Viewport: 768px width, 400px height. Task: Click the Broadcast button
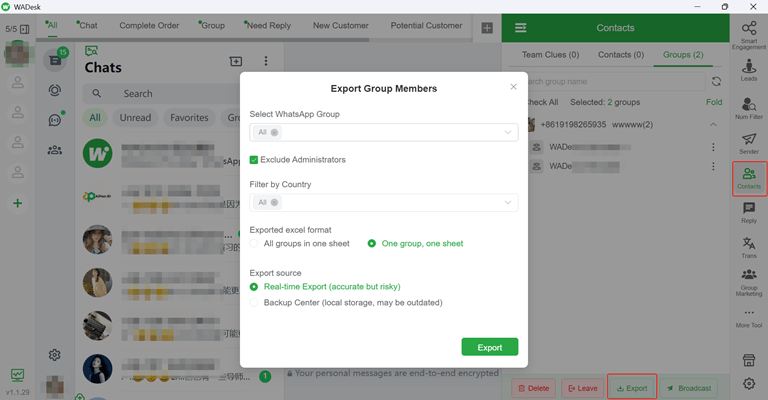click(x=689, y=388)
